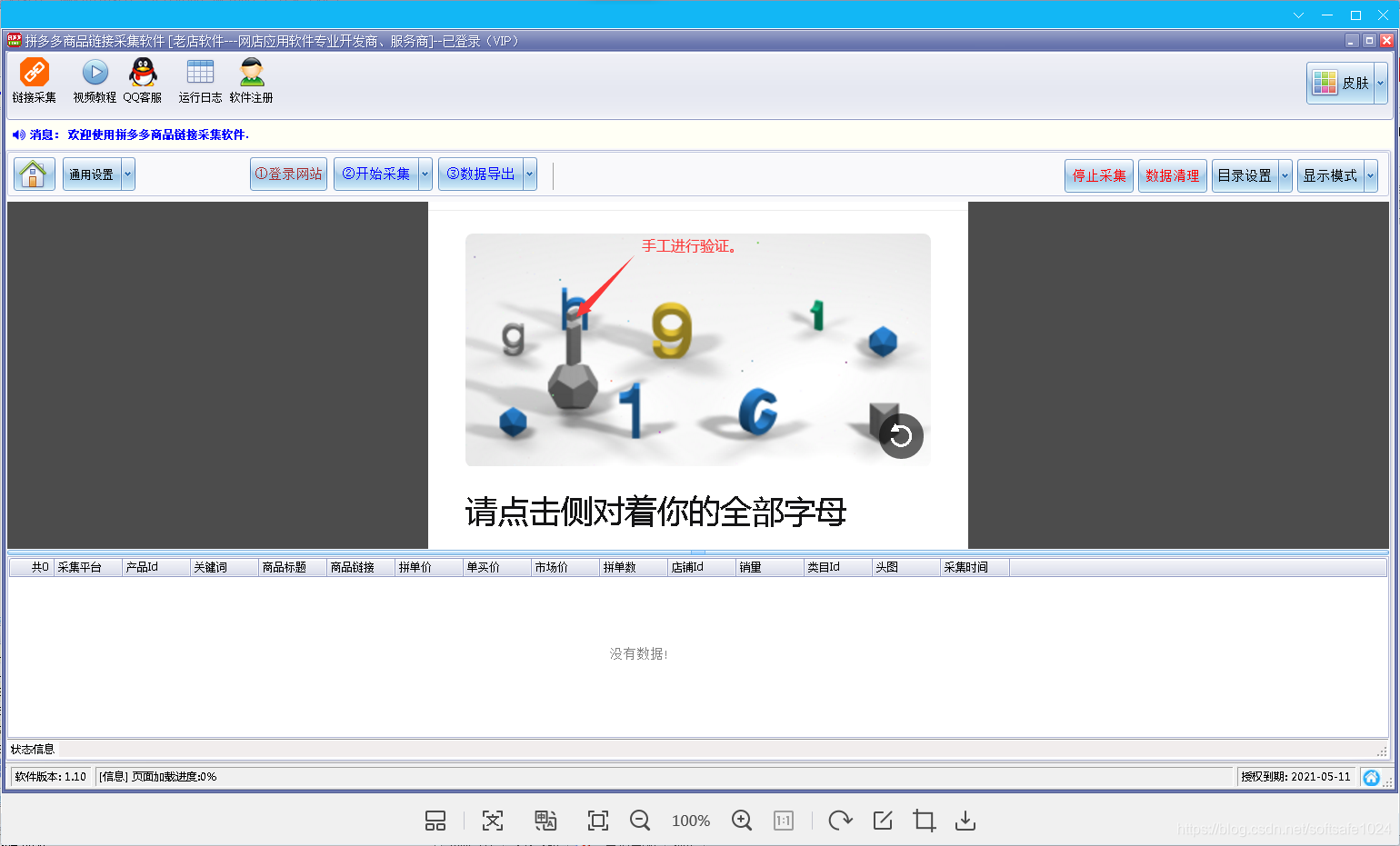Expand the ③数据导出 dropdown arrow
Viewport: 1400px width, 846px height.
coord(530,174)
